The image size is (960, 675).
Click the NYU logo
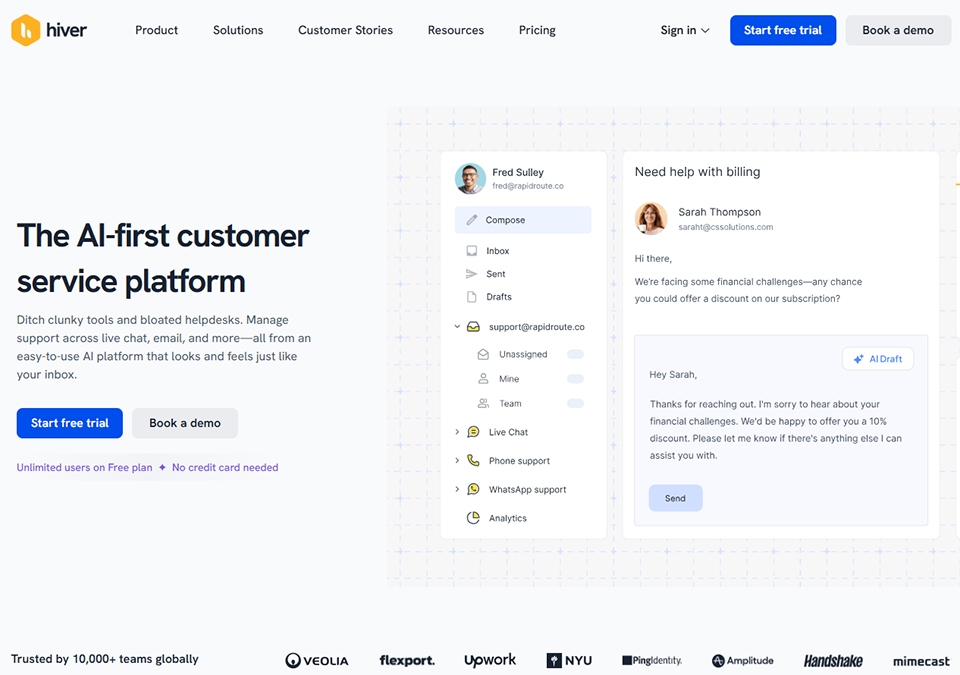[x=569, y=660]
